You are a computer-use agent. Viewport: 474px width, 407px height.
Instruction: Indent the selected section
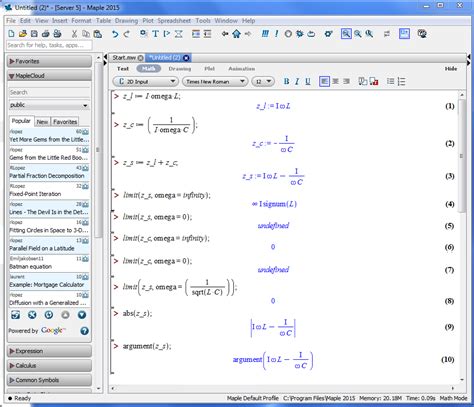pyautogui.click(x=196, y=34)
